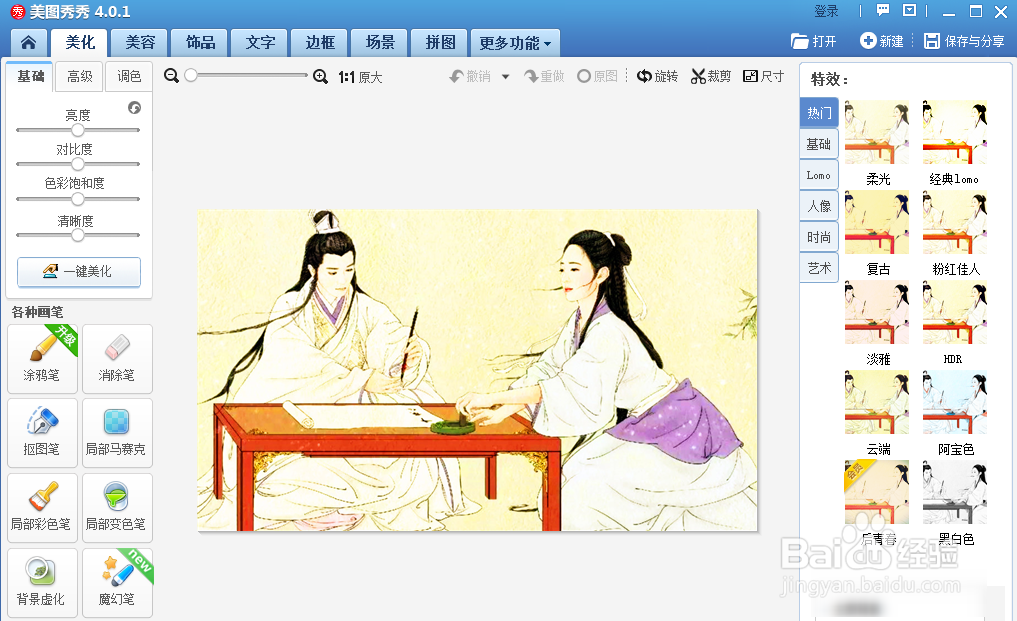Open the undo history dropdown arrow

[x=505, y=77]
